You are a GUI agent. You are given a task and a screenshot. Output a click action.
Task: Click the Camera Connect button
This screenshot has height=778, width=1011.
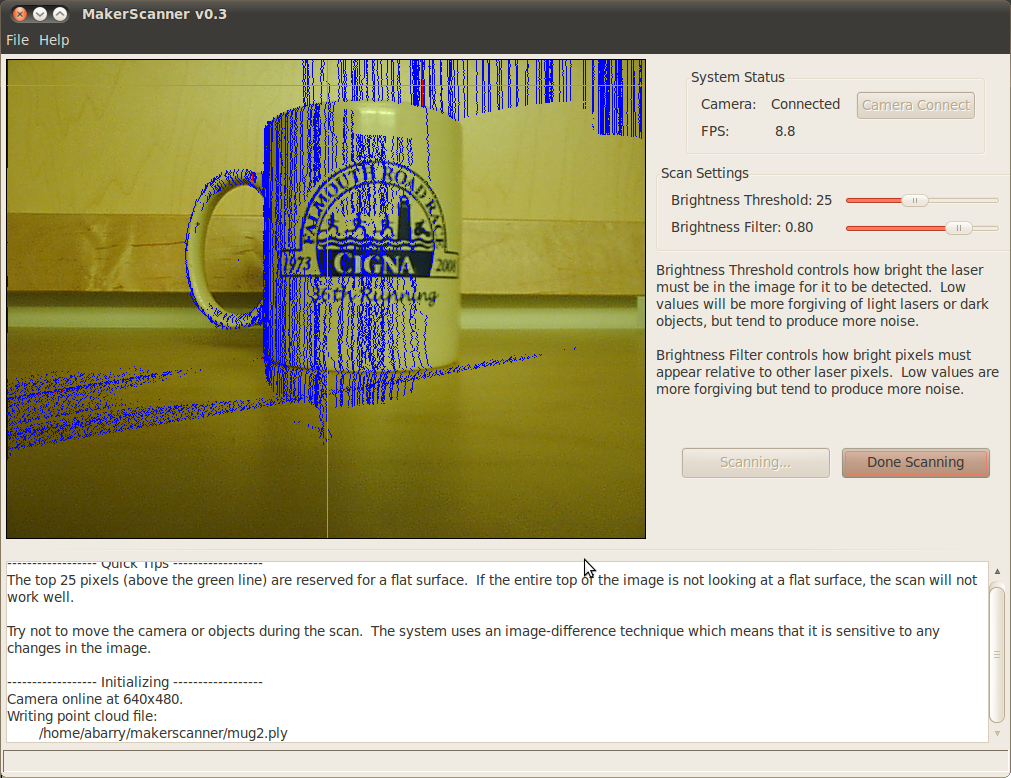coord(915,105)
